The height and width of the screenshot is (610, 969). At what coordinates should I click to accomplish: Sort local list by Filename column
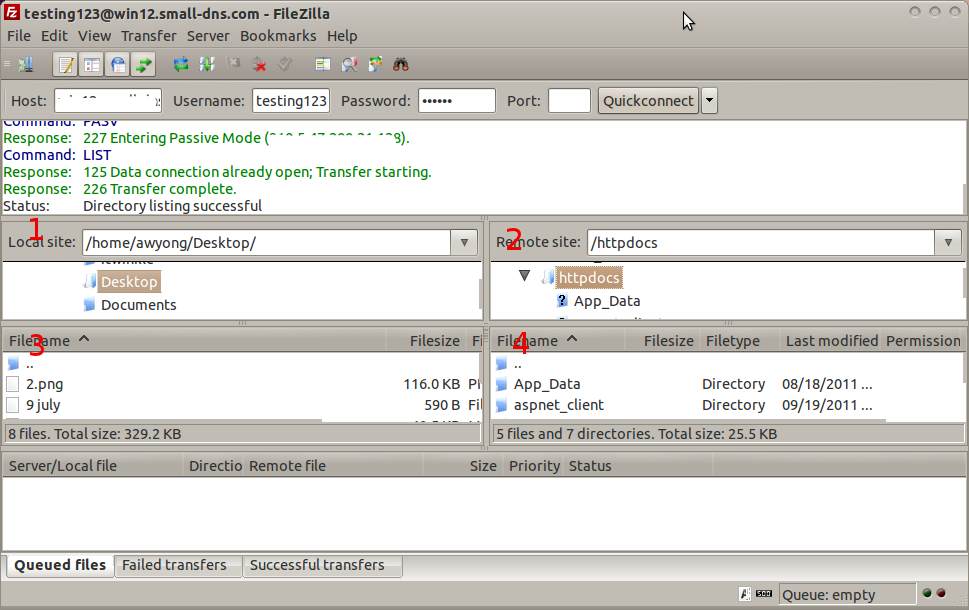pyautogui.click(x=194, y=341)
